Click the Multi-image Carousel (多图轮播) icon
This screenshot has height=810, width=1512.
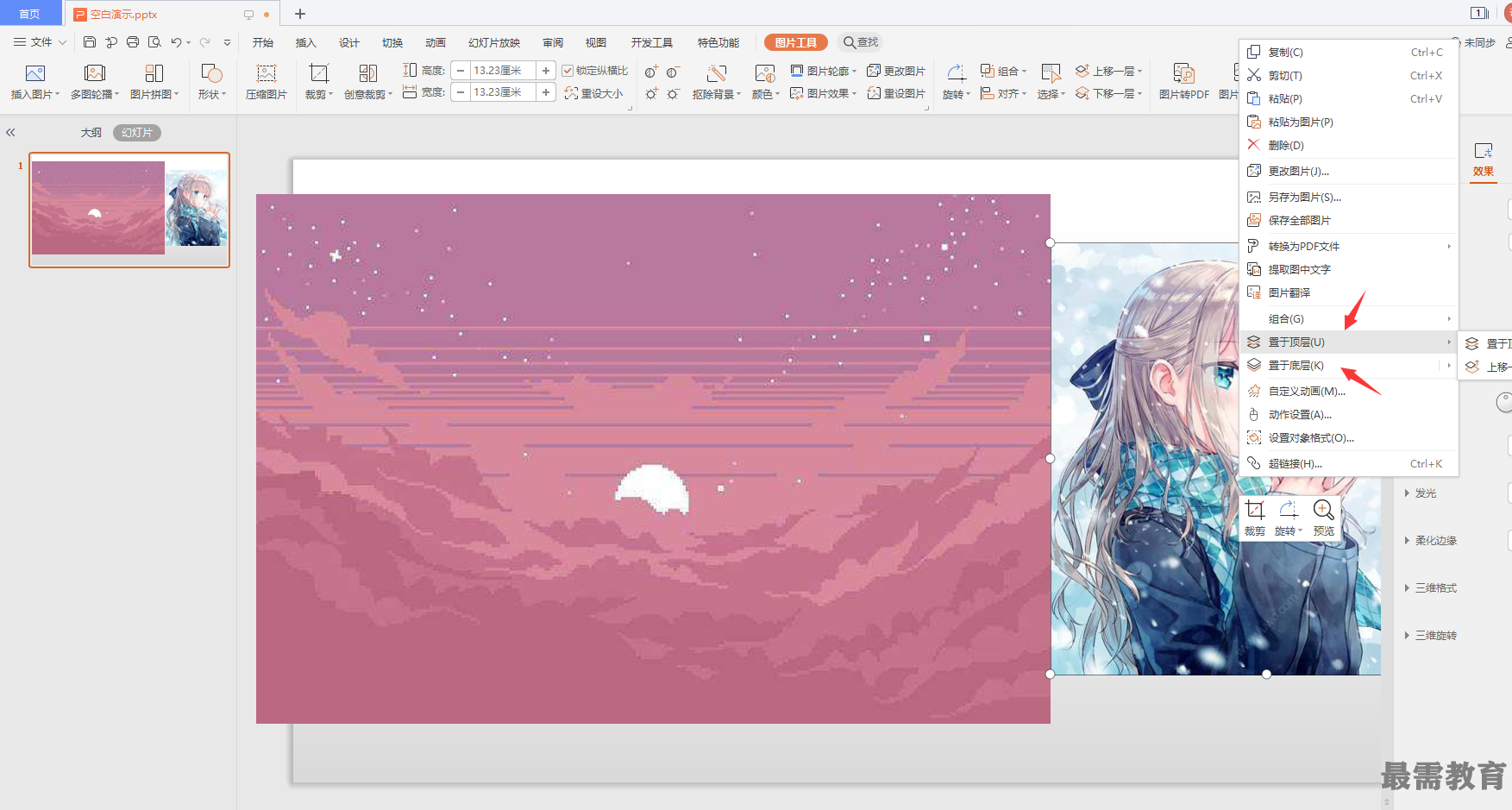(95, 73)
